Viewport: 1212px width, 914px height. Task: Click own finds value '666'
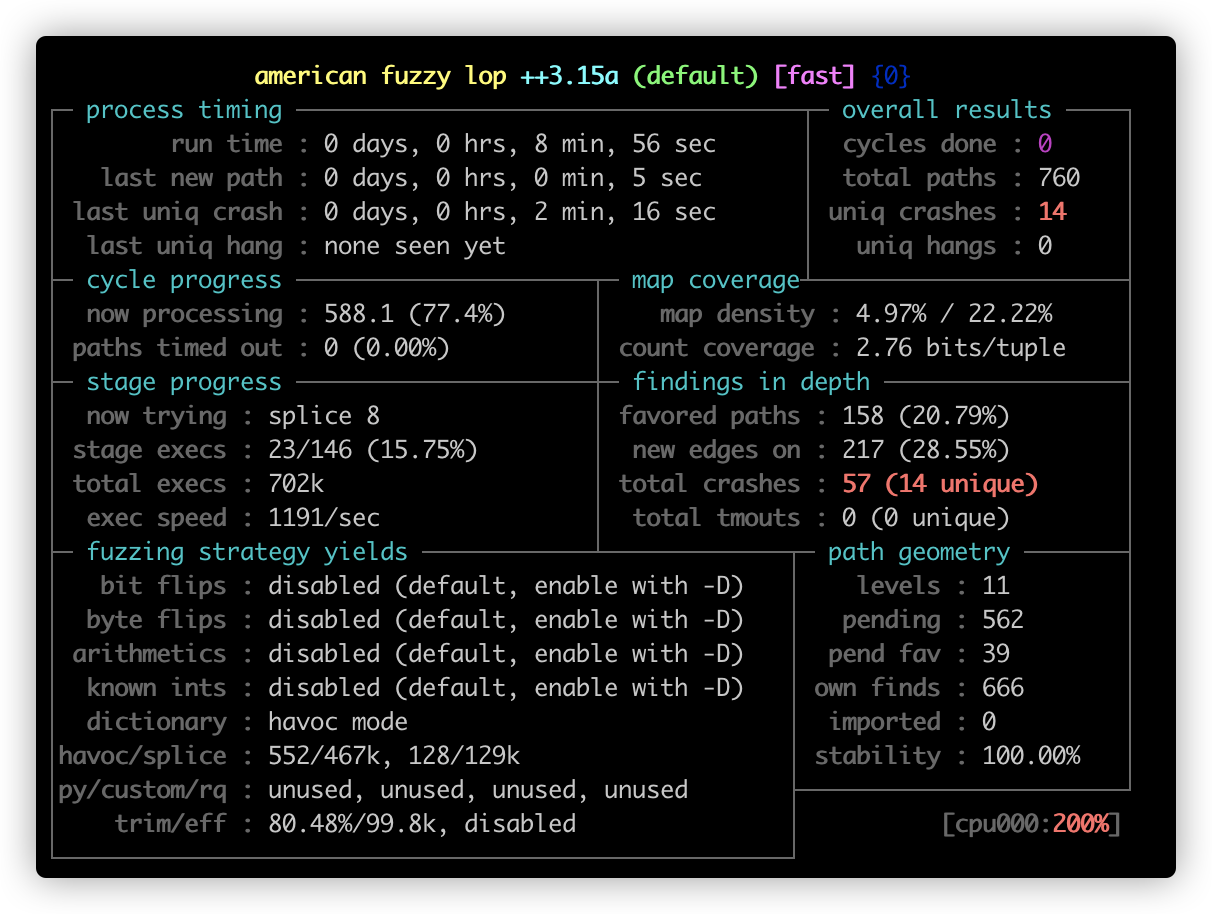pos(1003,688)
